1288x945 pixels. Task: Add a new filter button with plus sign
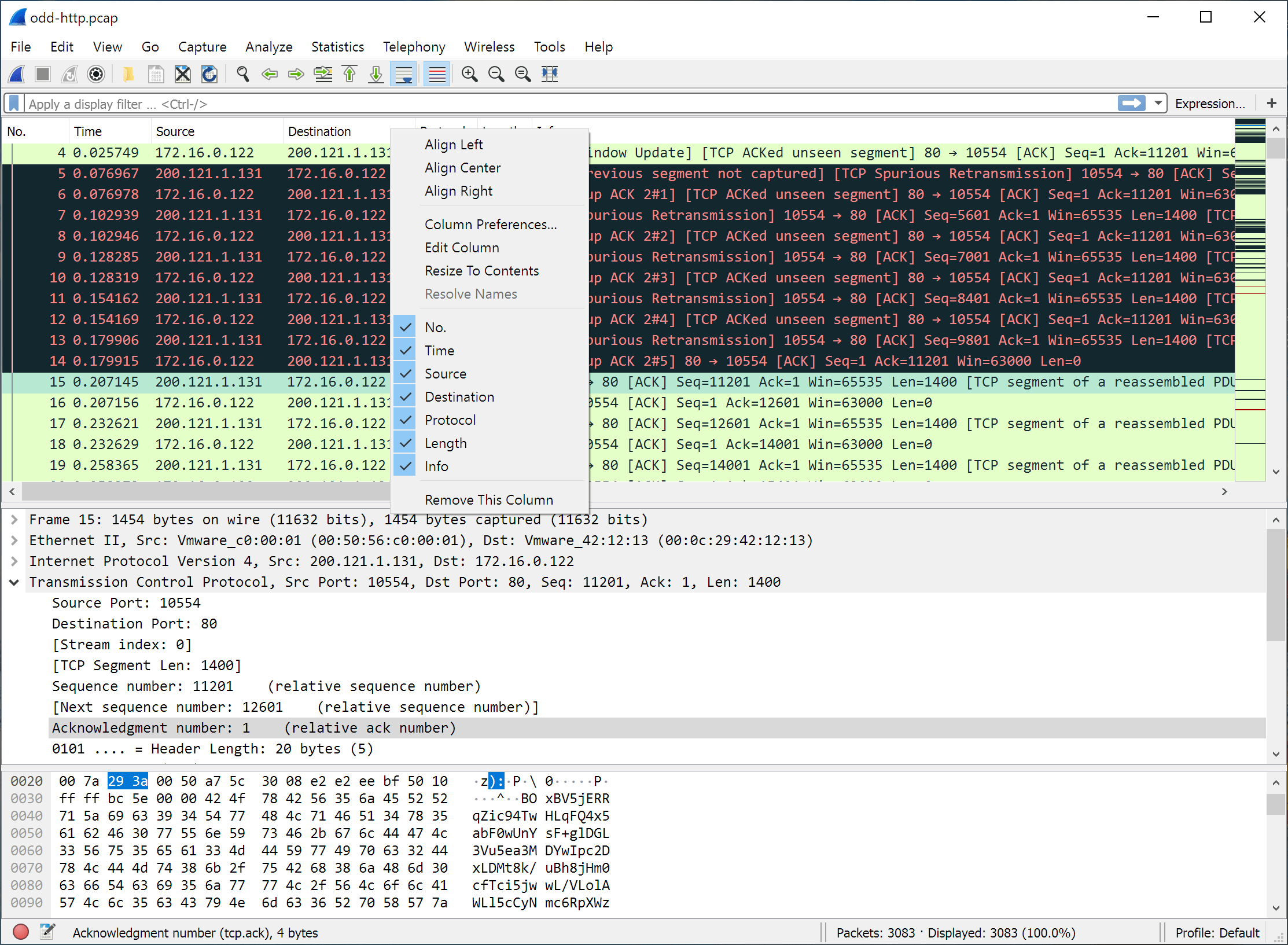point(1272,104)
